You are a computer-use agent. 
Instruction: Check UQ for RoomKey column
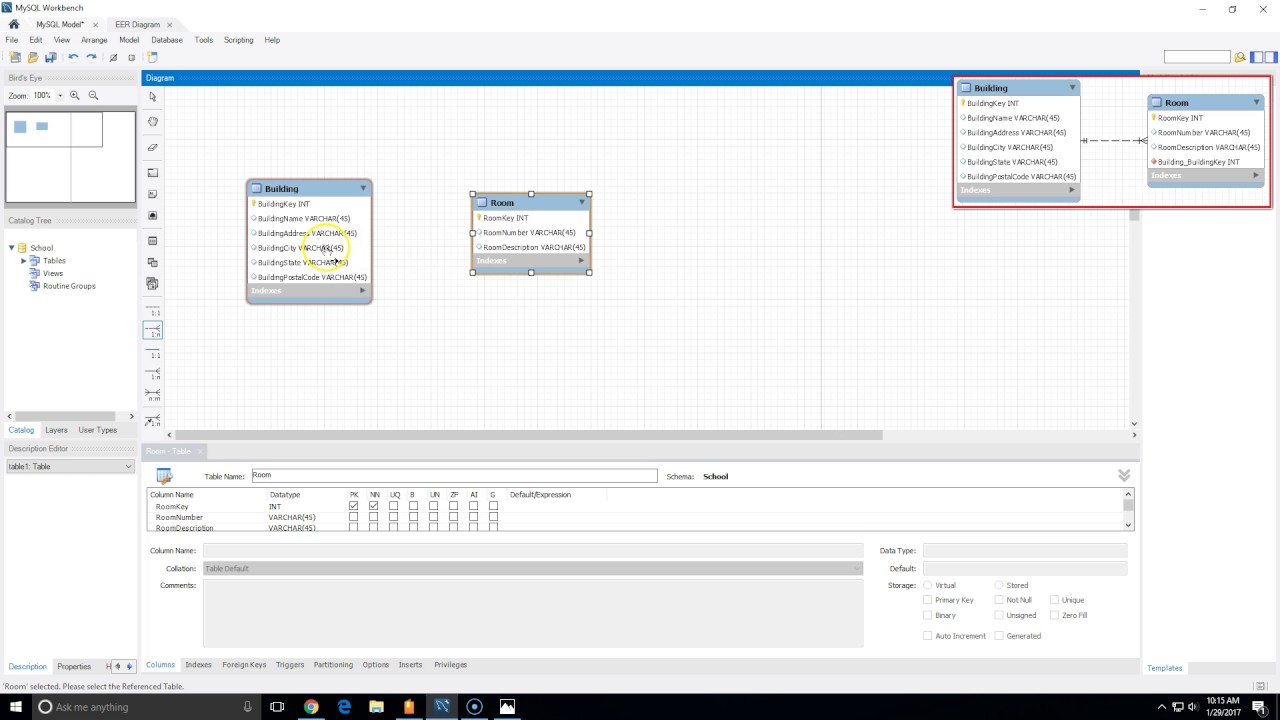(x=394, y=506)
